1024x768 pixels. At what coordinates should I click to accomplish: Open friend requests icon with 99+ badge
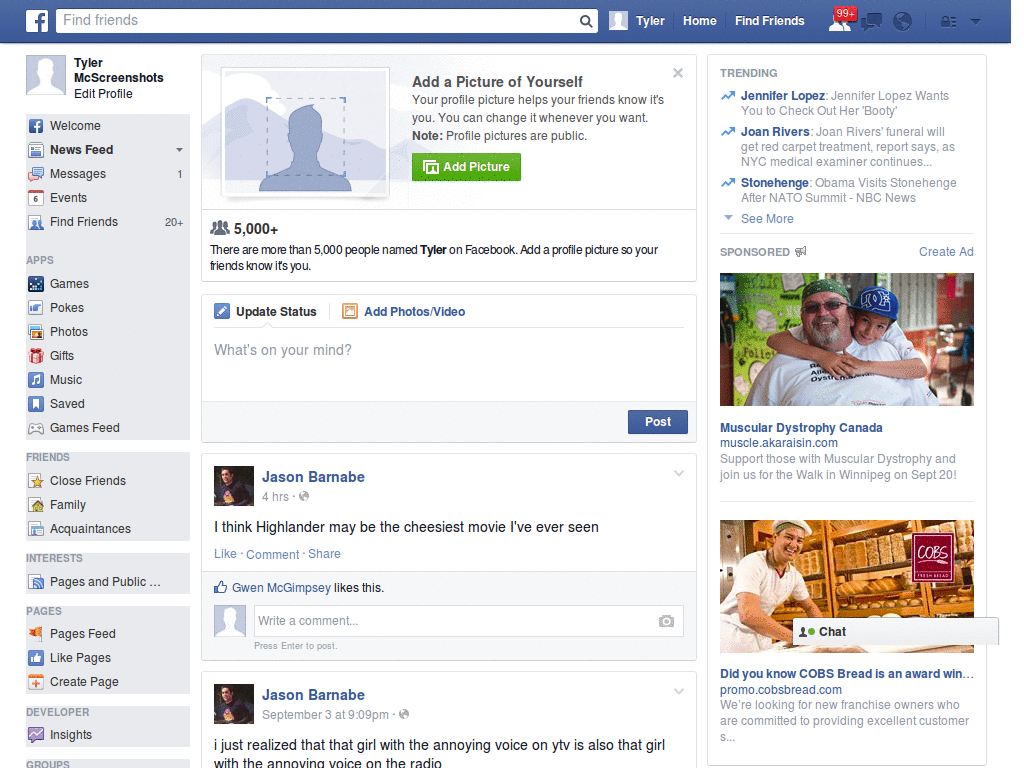click(x=841, y=21)
